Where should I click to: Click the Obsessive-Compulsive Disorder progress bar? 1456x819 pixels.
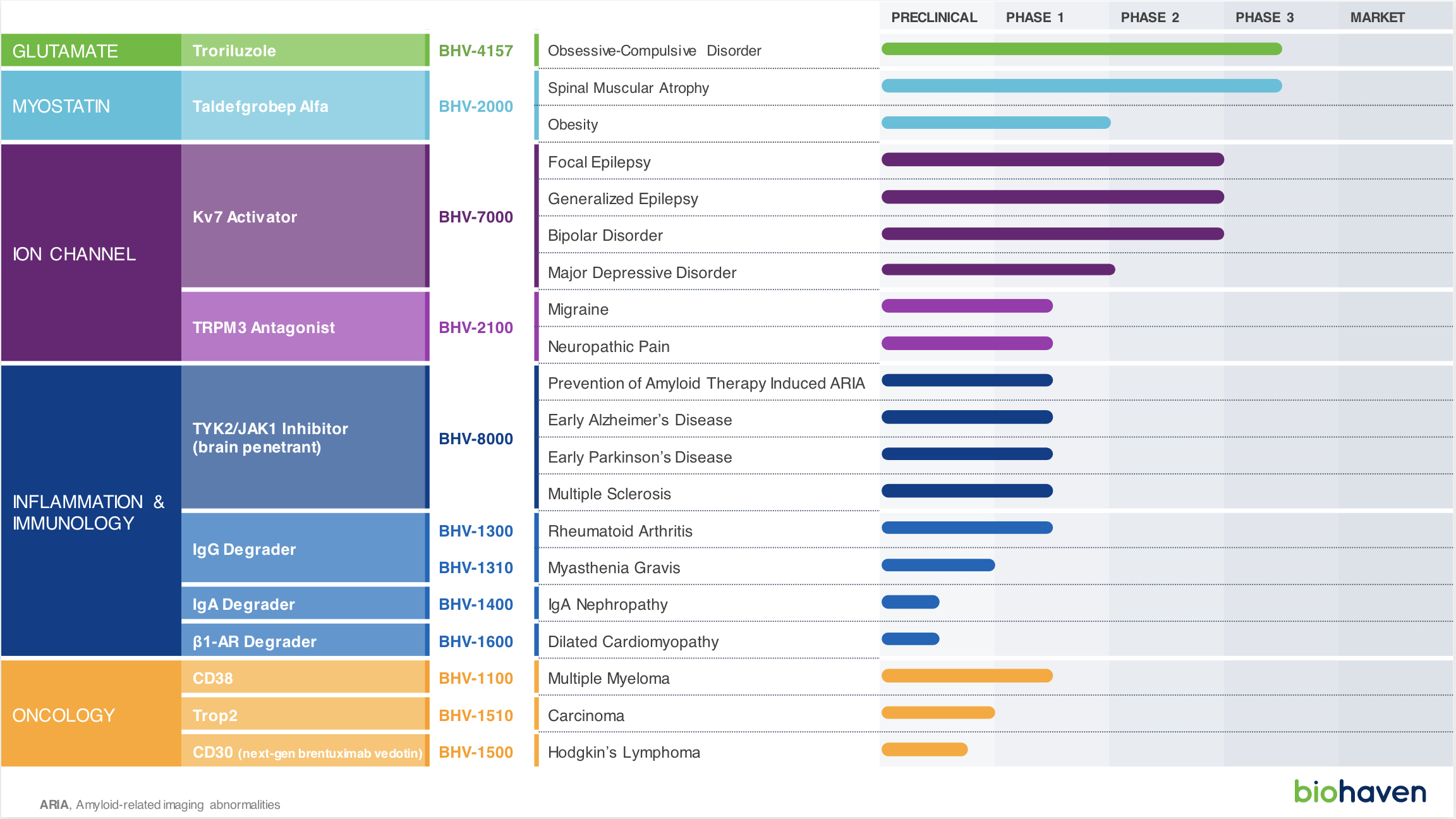[1081, 49]
